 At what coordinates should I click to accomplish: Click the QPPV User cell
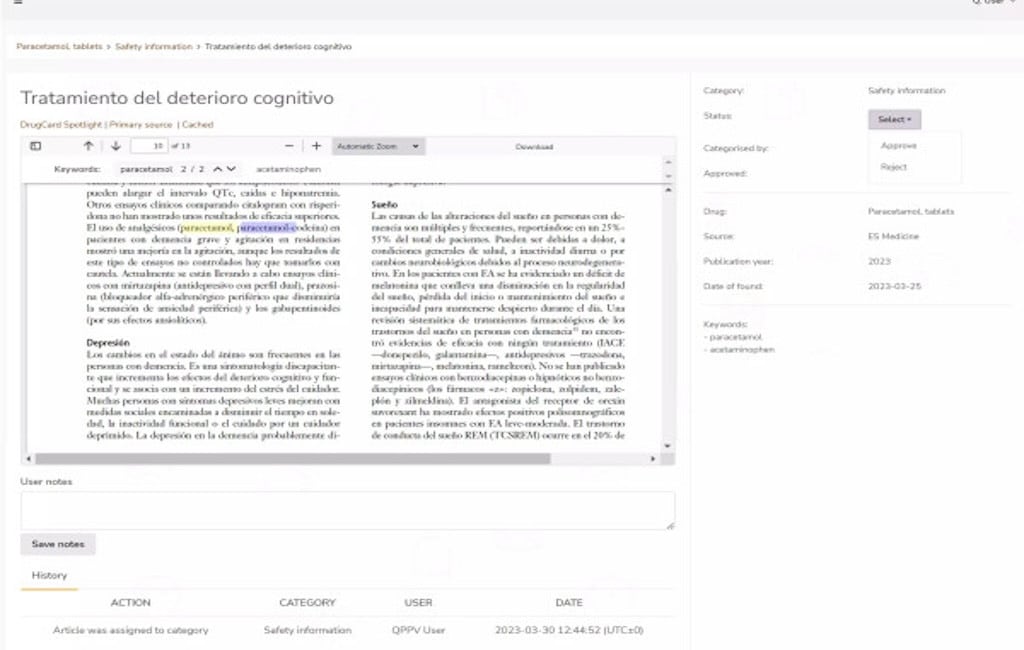pyautogui.click(x=418, y=630)
